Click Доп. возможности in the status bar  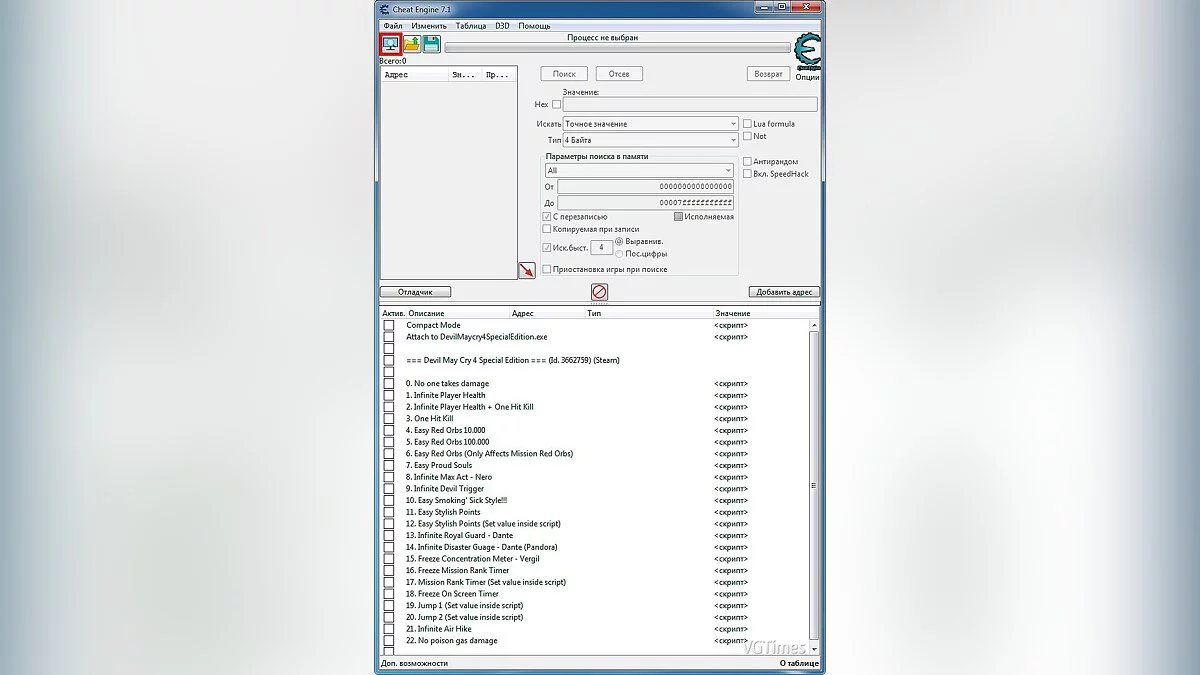coord(415,663)
